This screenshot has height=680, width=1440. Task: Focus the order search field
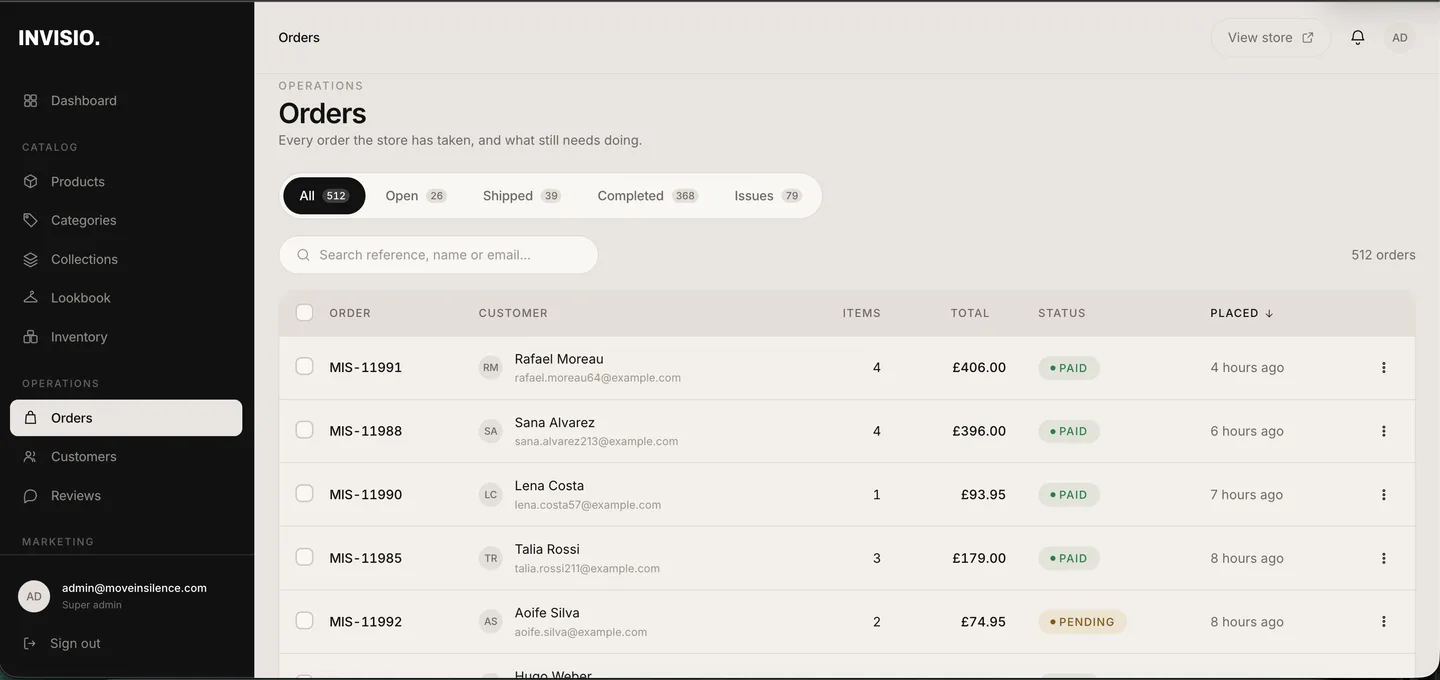coord(438,255)
